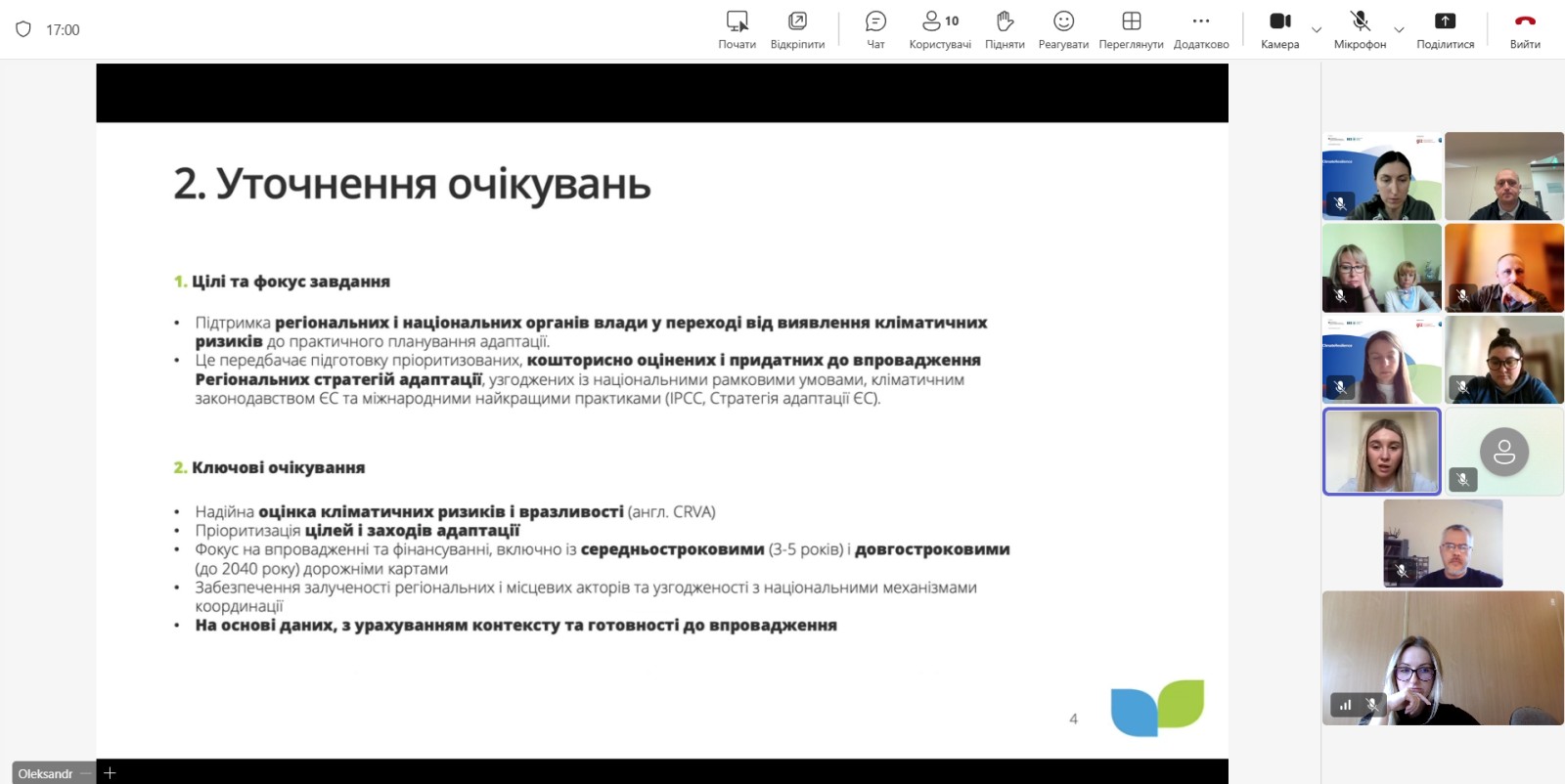Open the Переглянути view layout options

[1131, 29]
